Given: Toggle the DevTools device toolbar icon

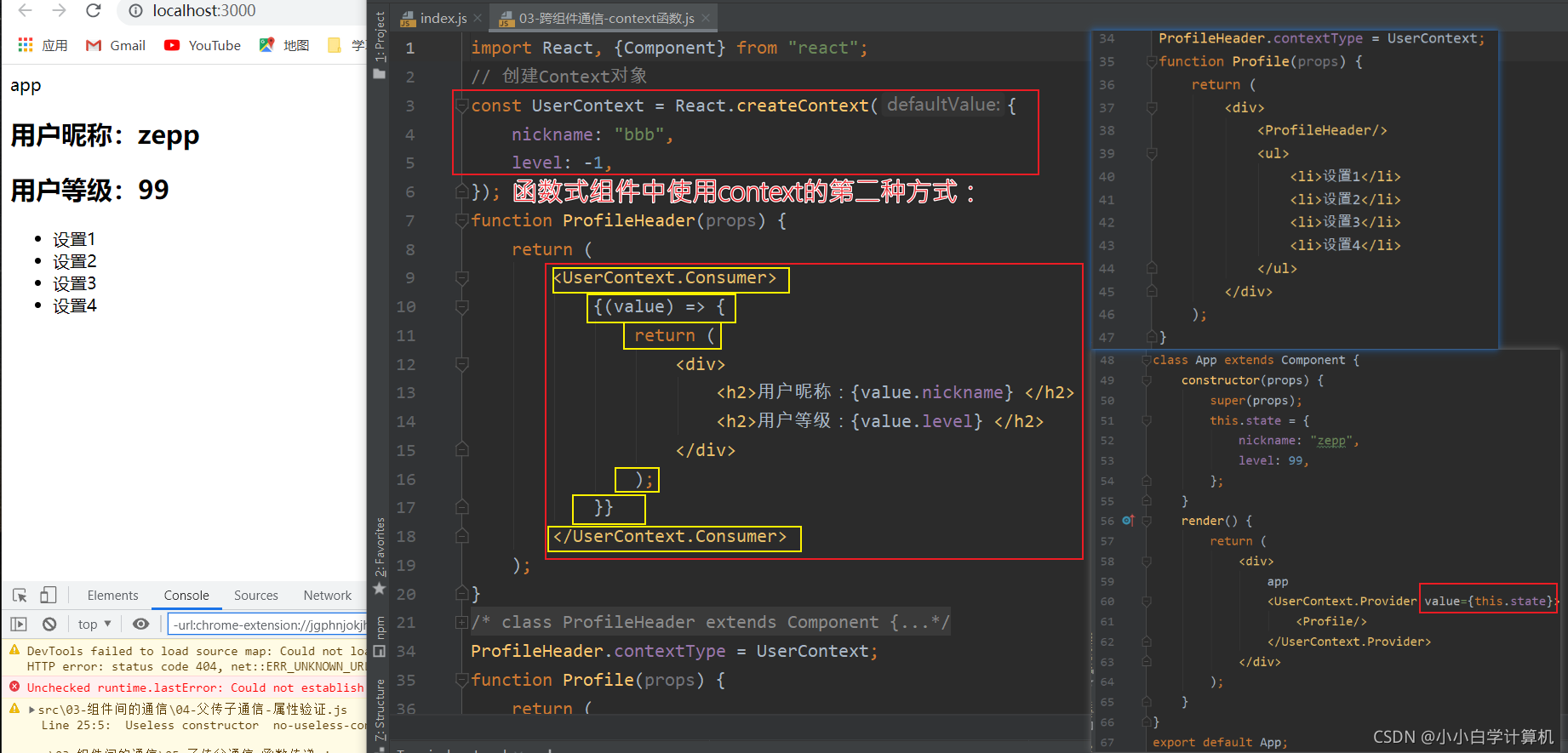Looking at the screenshot, I should point(49,596).
